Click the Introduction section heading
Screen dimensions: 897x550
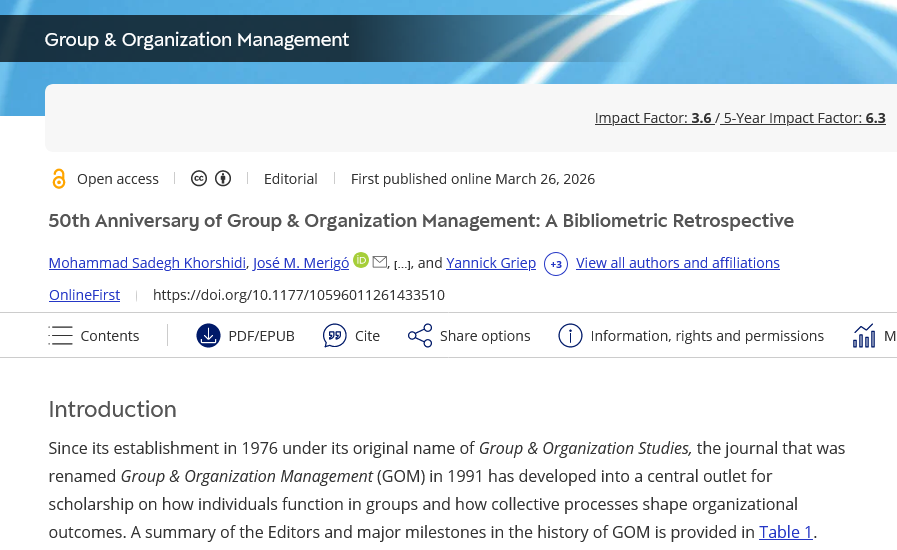[x=113, y=409]
